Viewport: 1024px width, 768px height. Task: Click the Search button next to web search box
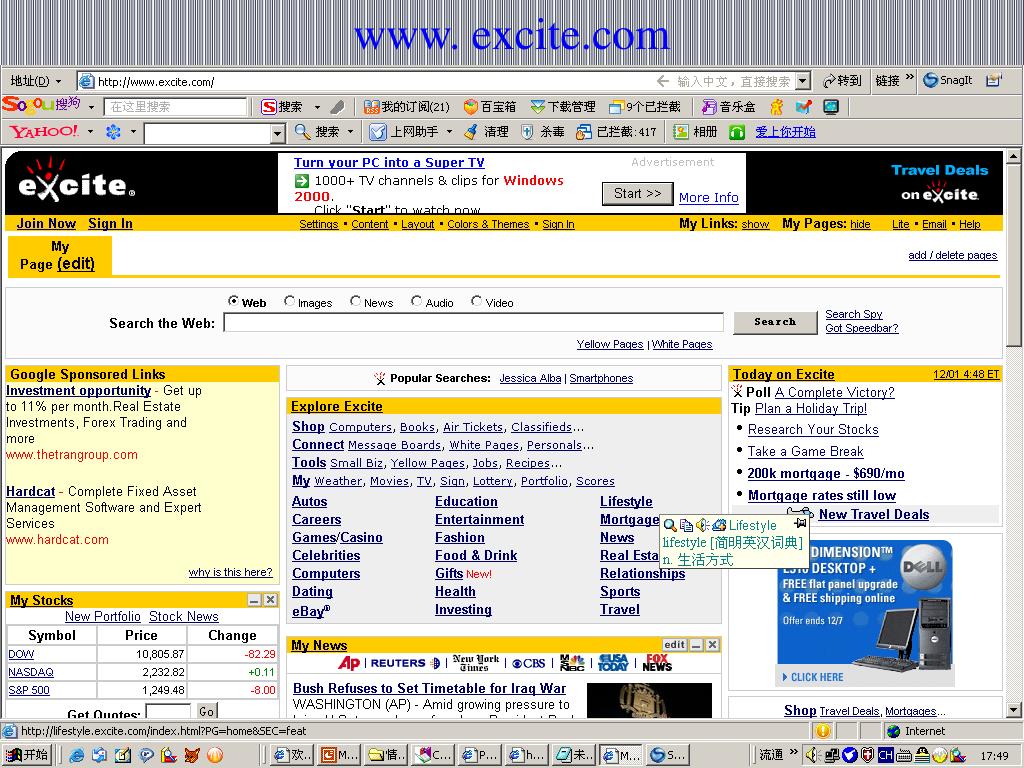(x=775, y=322)
